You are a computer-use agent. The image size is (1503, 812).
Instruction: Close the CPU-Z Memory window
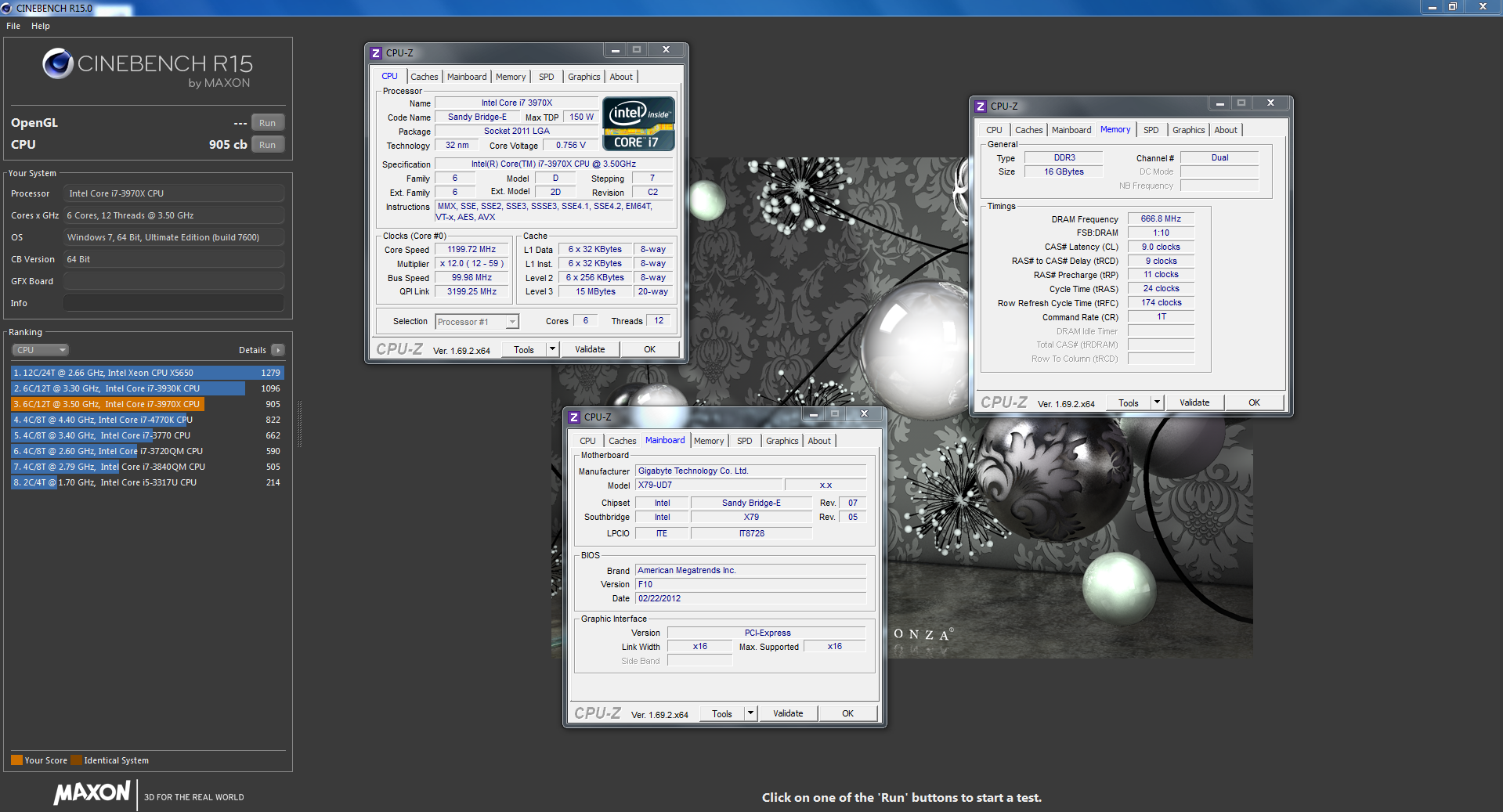click(x=1270, y=103)
